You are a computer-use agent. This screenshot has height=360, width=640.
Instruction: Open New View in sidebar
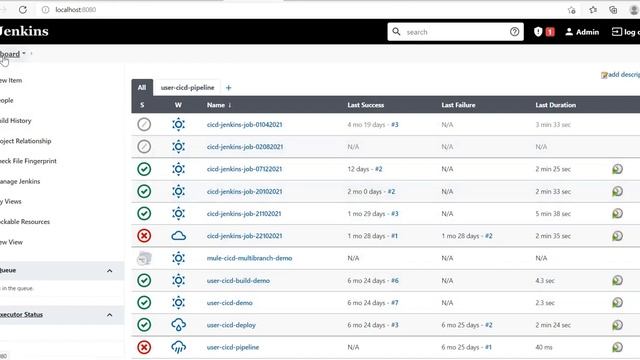[x=11, y=242]
